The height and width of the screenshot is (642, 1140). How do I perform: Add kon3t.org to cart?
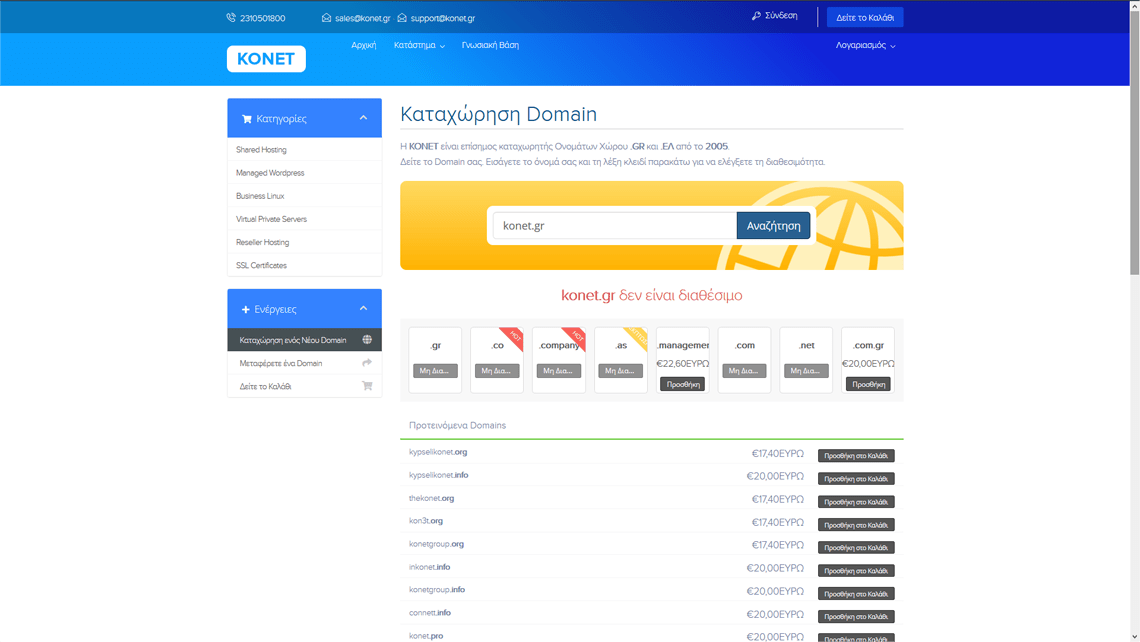[x=856, y=525]
